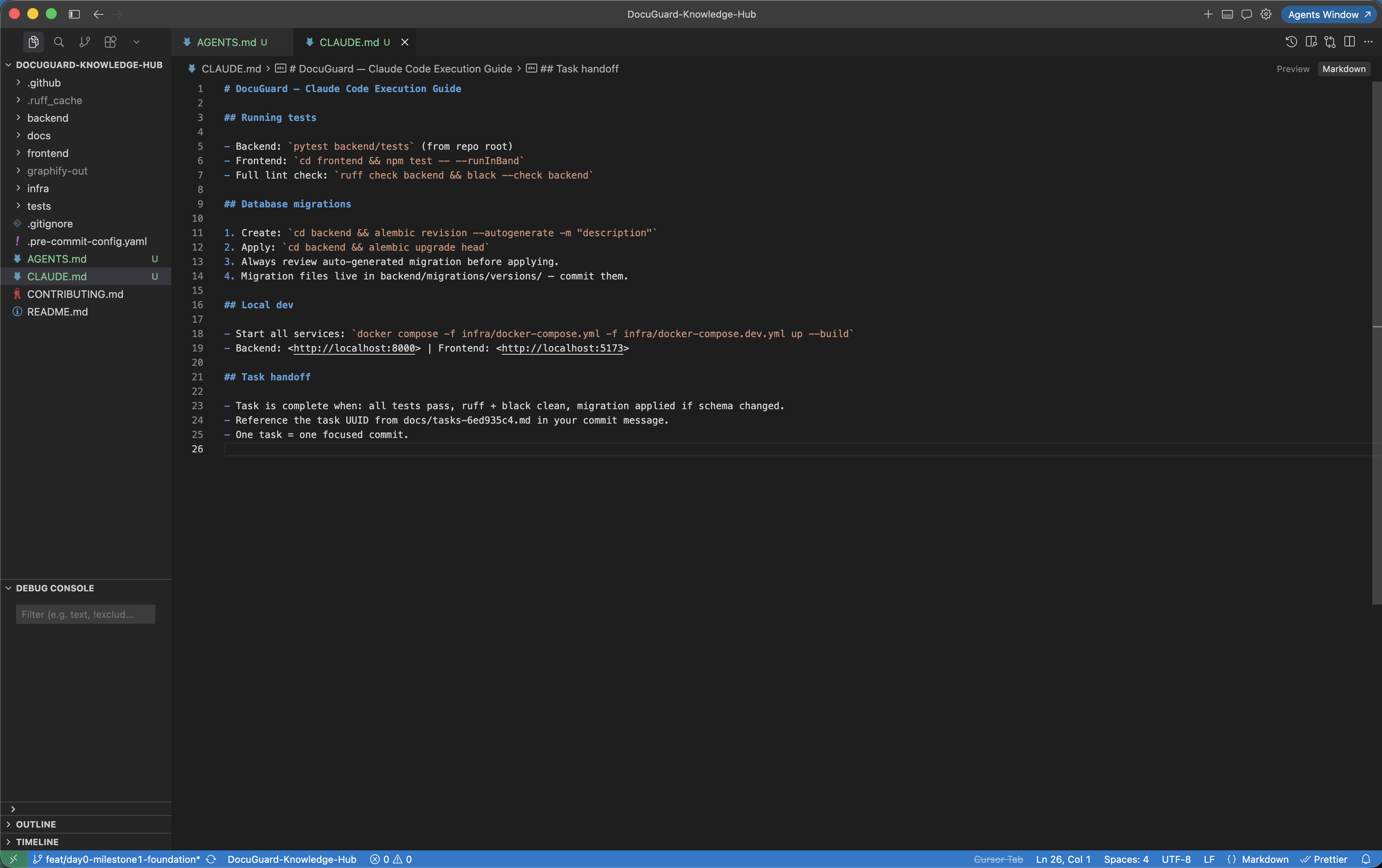The height and width of the screenshot is (868, 1382).
Task: Click the Task handoff breadcrumb
Action: (579, 69)
